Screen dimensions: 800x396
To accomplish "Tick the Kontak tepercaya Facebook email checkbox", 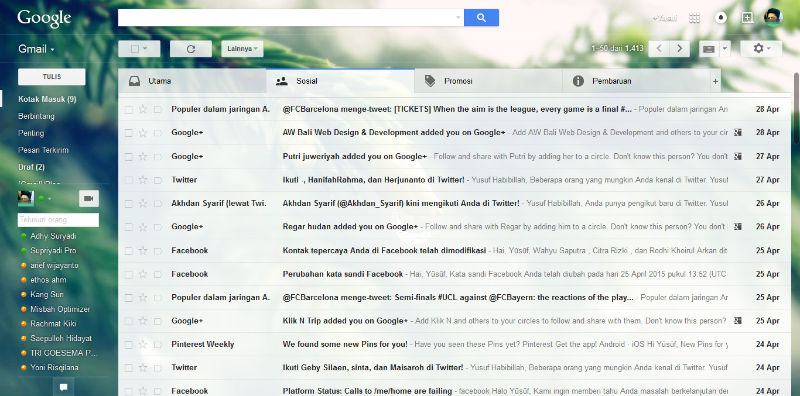I will [x=129, y=251].
